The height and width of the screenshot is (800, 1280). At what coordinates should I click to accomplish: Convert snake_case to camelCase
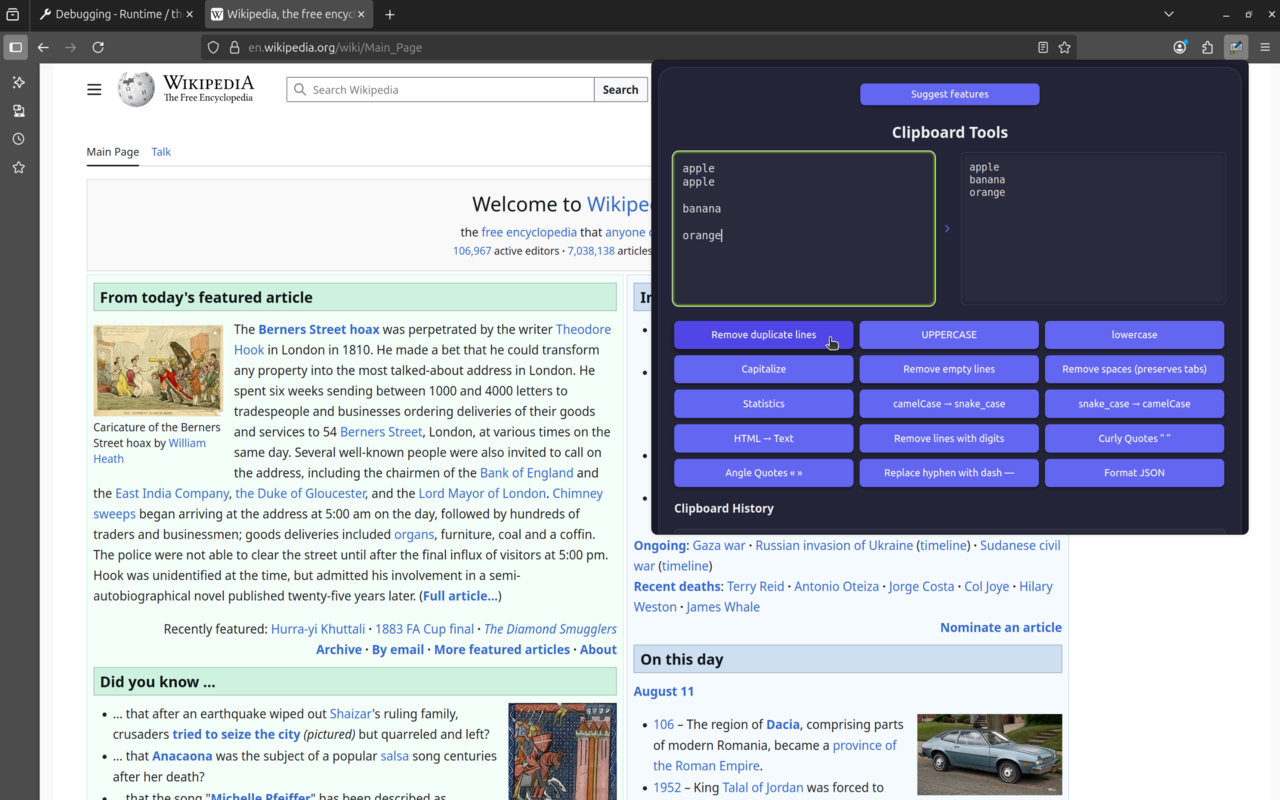(x=1134, y=404)
